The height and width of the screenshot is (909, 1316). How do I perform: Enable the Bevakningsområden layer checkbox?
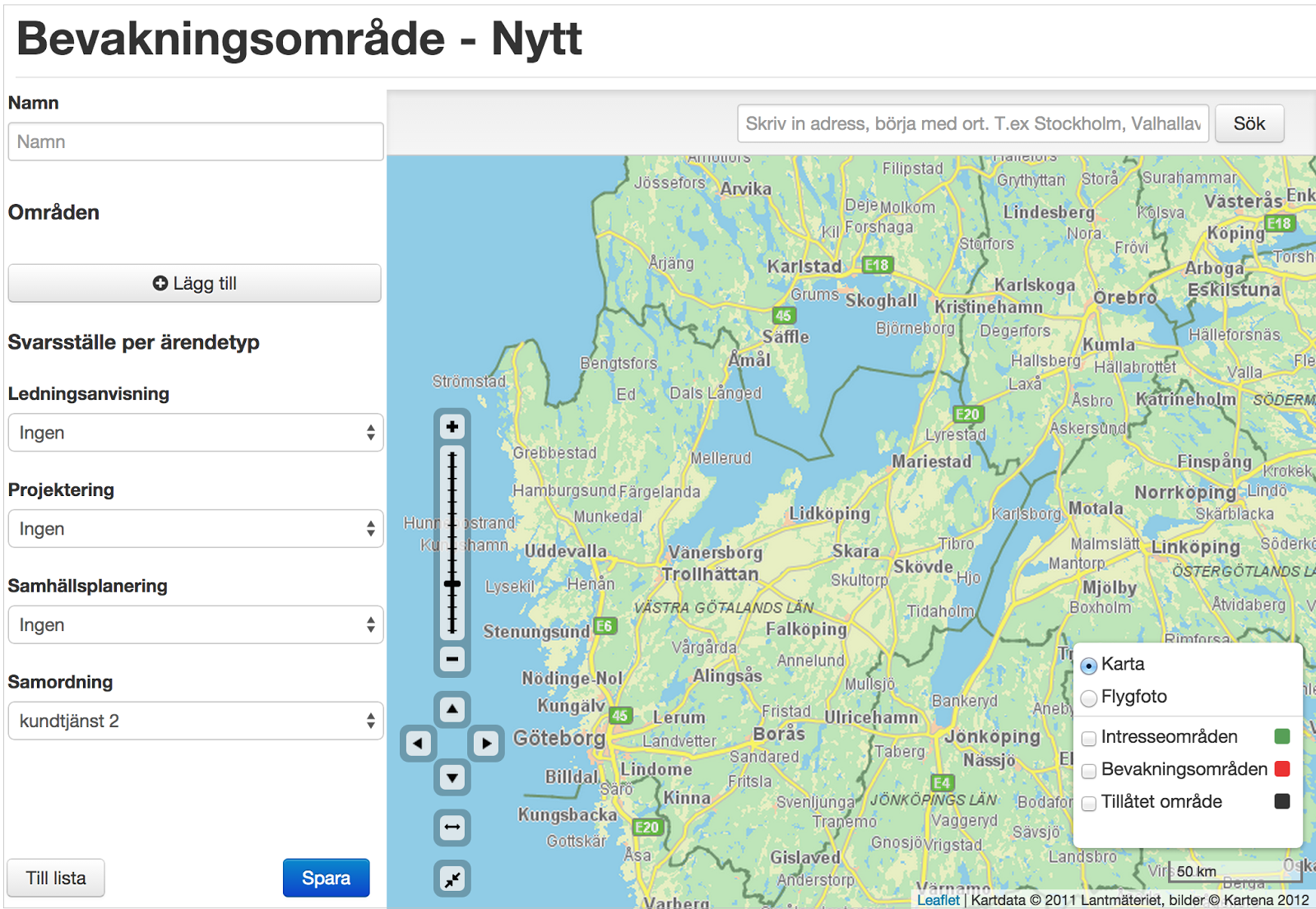pos(1089,771)
